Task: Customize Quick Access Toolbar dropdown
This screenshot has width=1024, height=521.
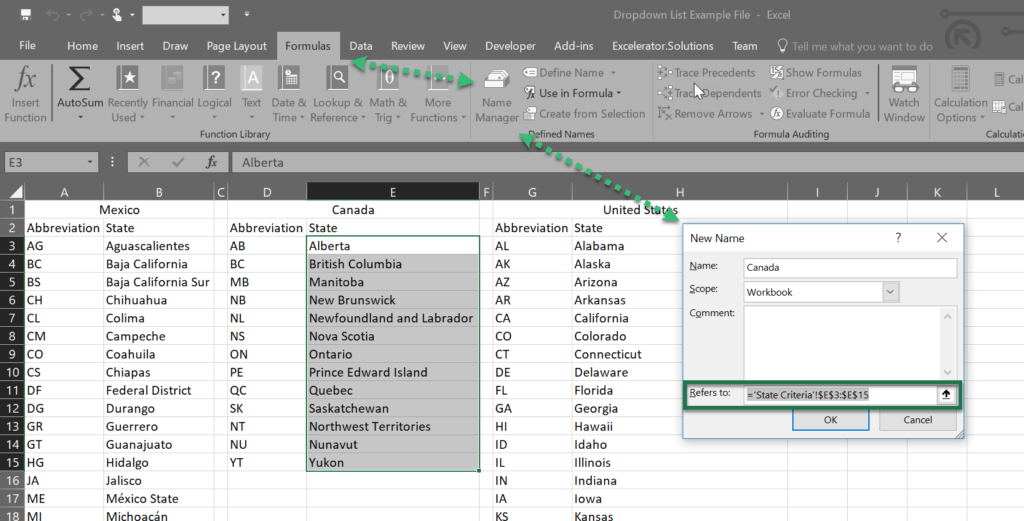Action: coord(246,14)
